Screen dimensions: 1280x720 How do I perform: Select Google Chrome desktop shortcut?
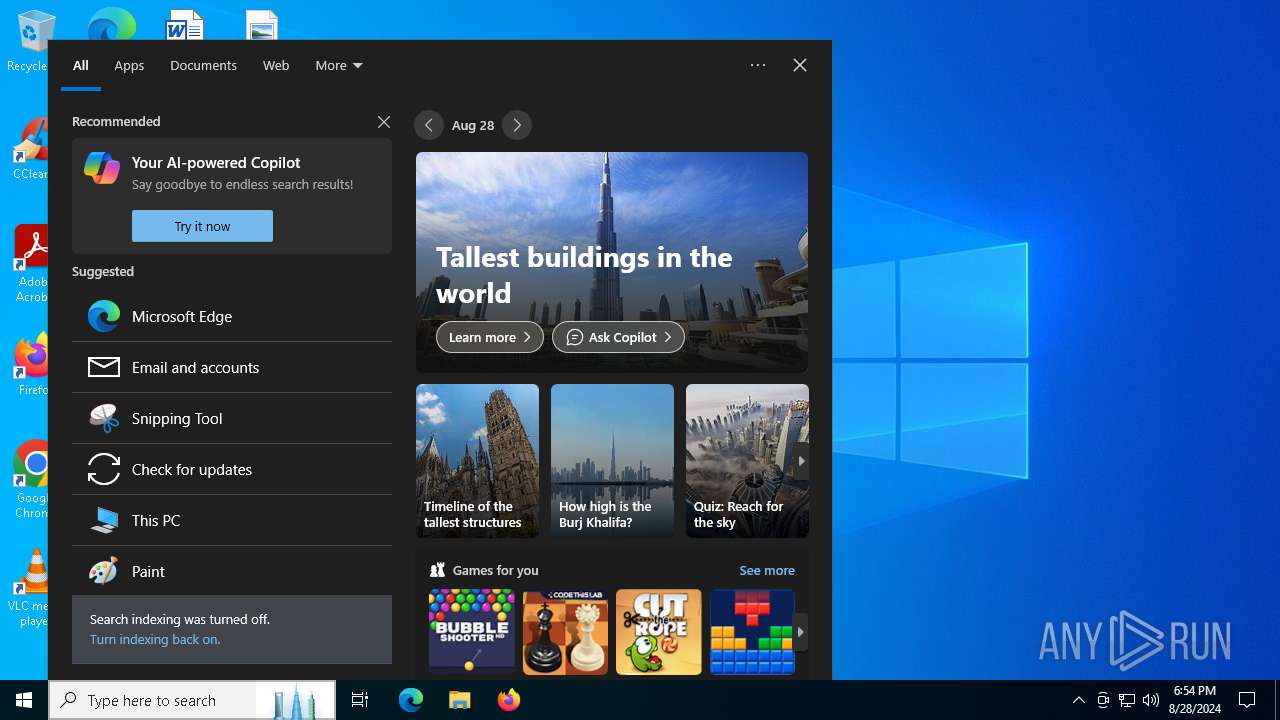(31, 479)
